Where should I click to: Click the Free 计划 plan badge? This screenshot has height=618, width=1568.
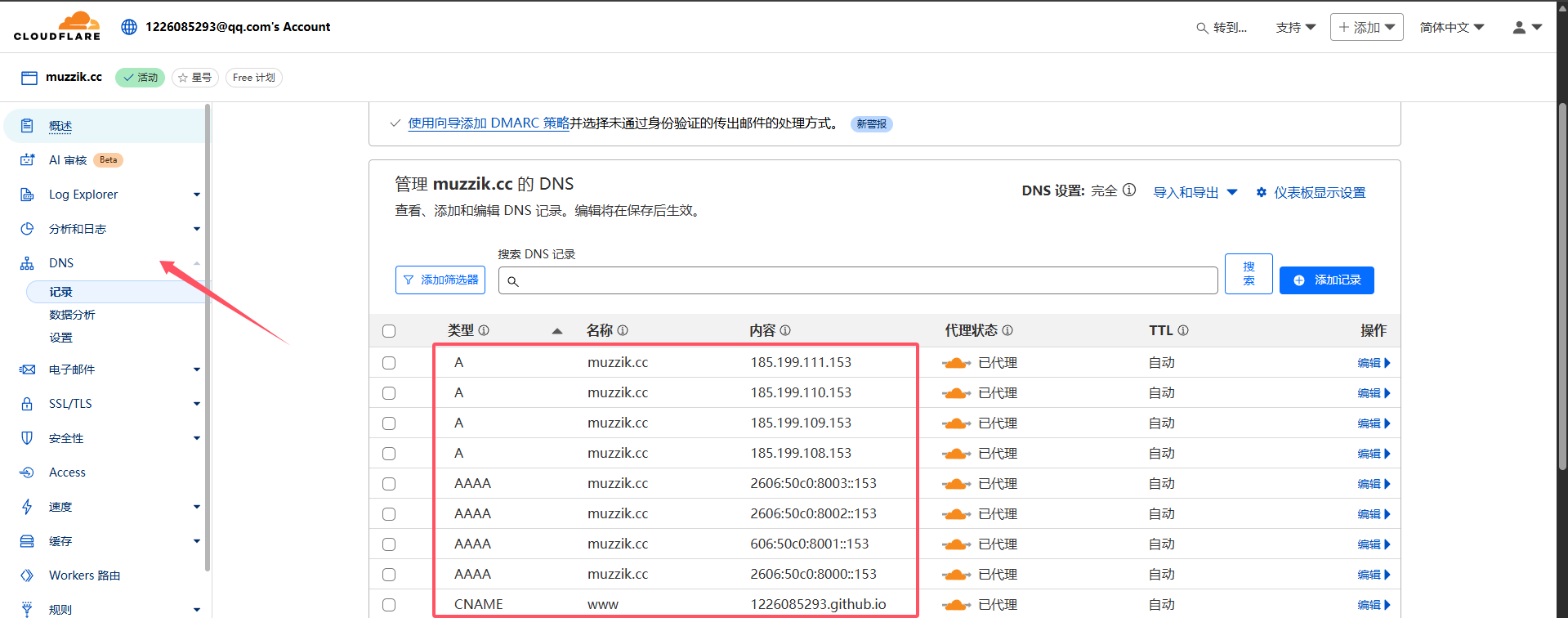tap(253, 78)
